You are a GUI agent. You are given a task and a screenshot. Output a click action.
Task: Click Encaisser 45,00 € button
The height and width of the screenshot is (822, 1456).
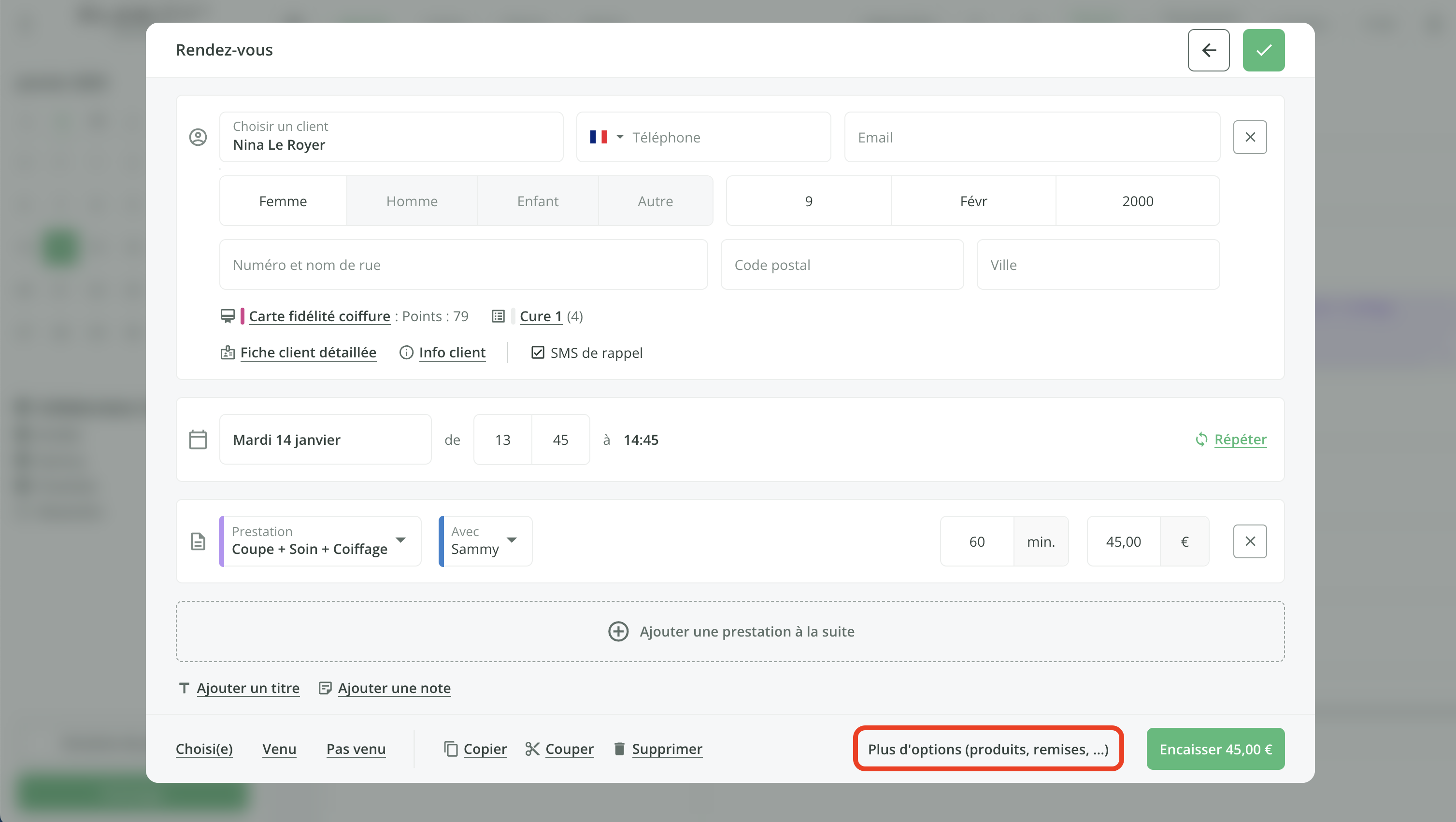point(1215,749)
